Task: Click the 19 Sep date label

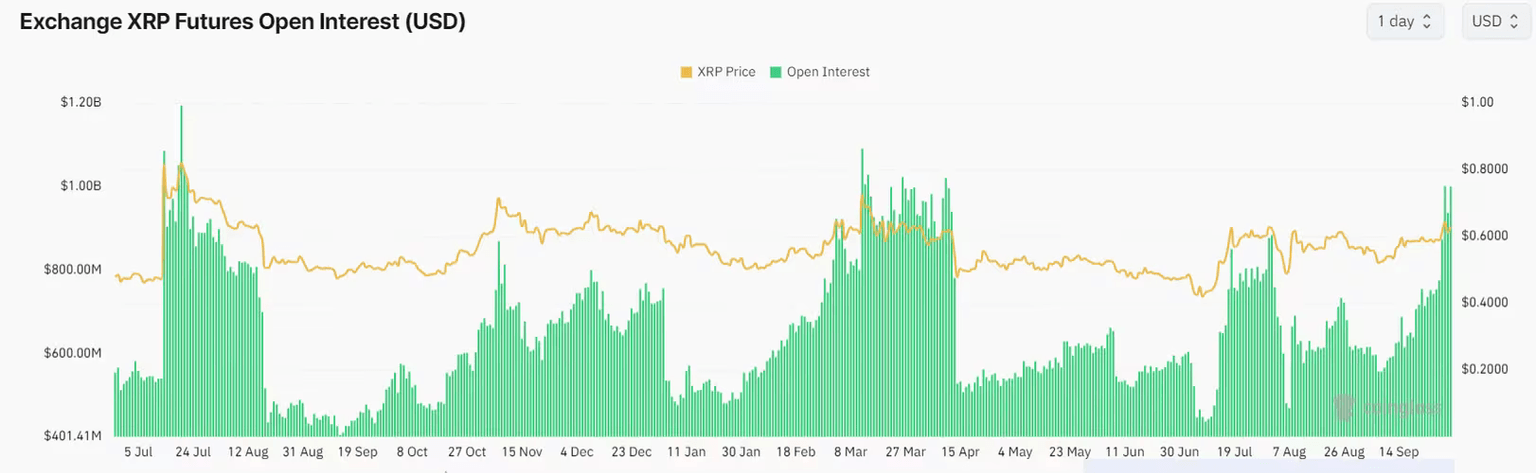Action: coord(357,452)
